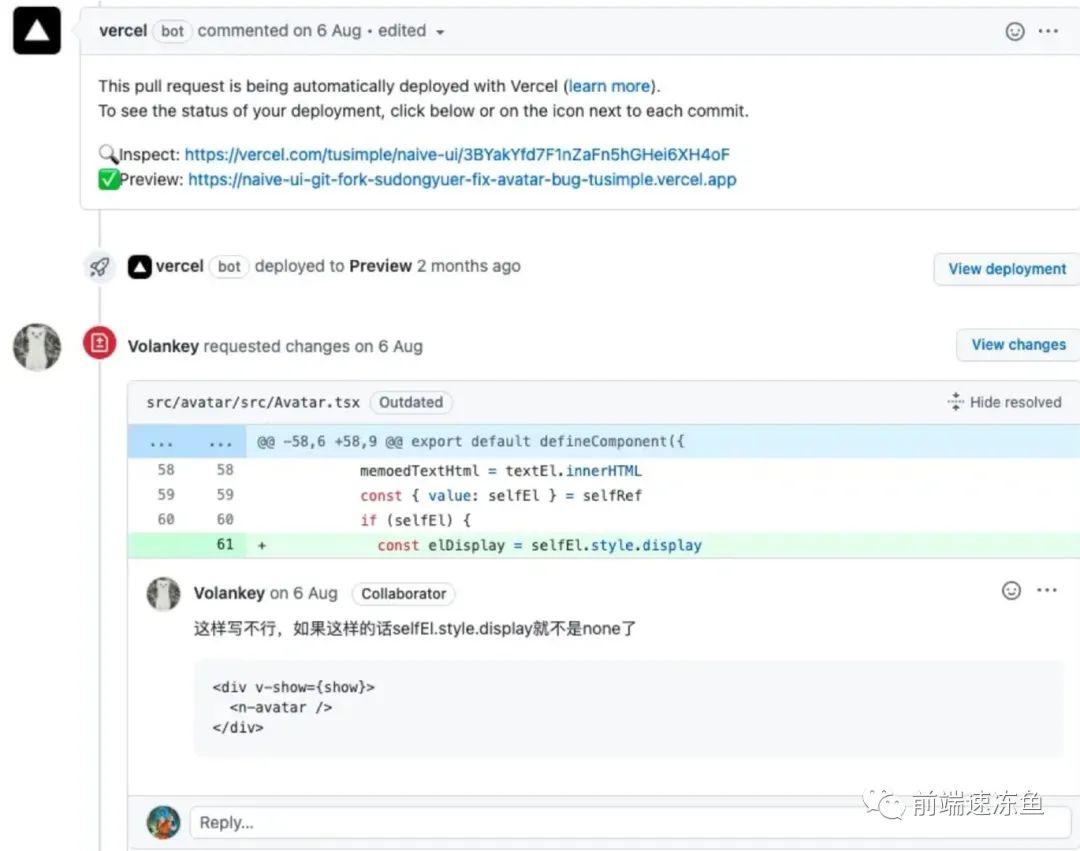
Task: Click the View deployment button
Action: click(1007, 269)
